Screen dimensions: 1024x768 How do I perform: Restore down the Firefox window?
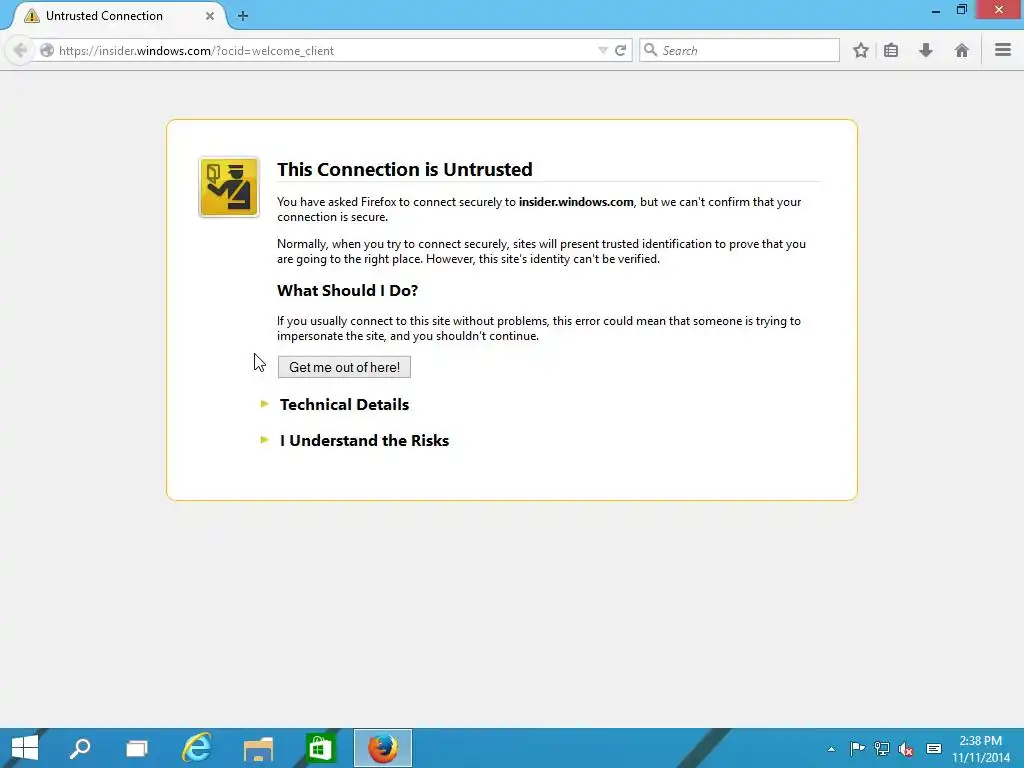click(961, 10)
